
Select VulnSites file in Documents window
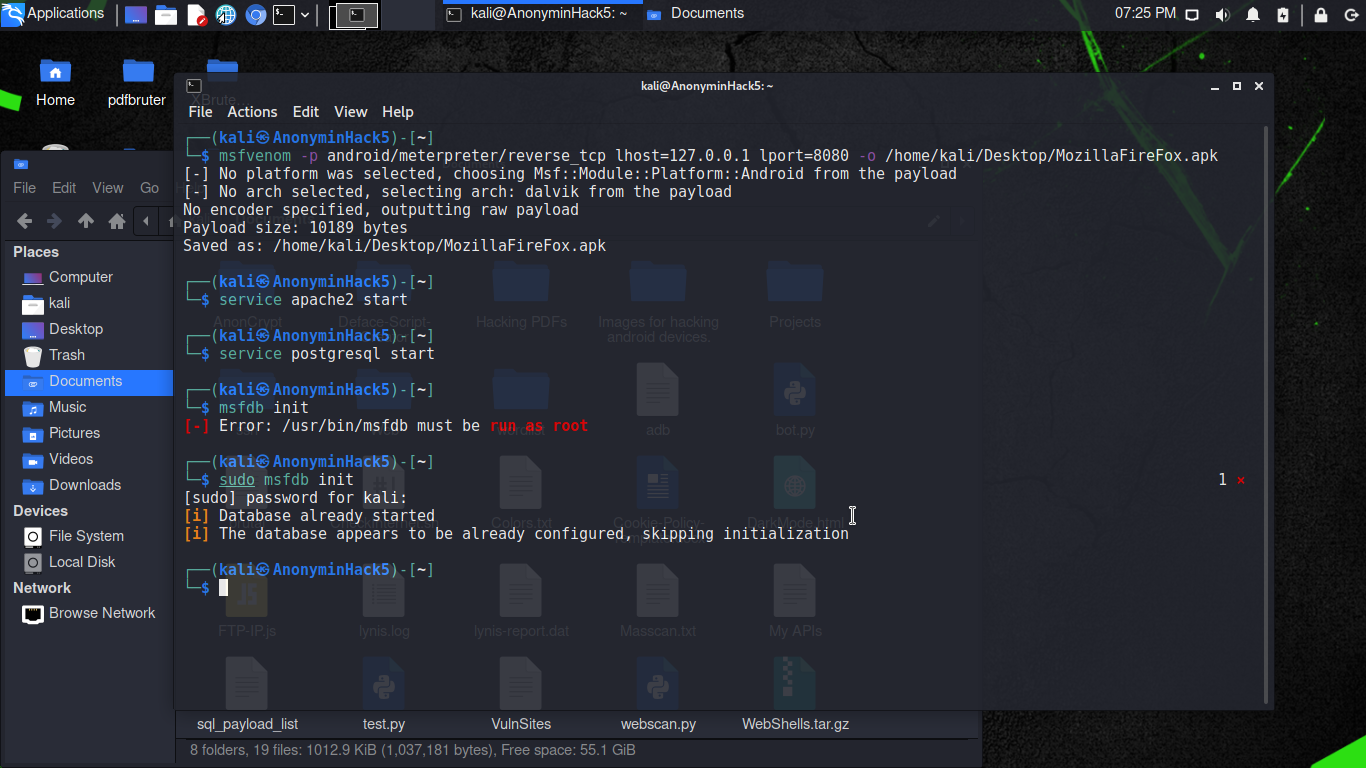point(521,724)
